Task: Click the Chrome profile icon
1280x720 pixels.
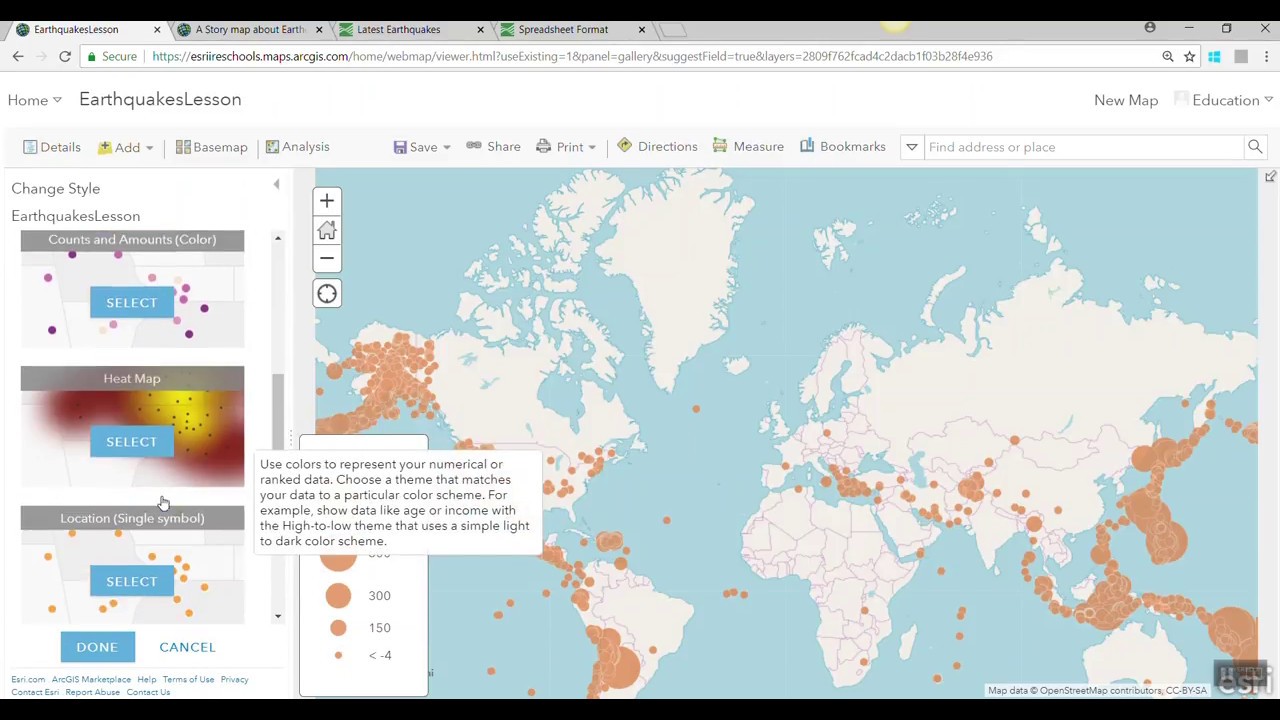Action: pos(1150,28)
